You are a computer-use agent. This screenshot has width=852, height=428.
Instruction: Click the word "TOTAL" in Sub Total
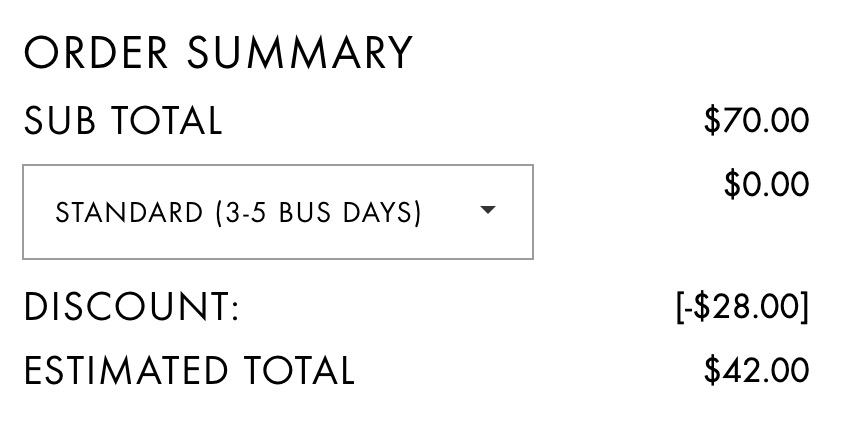point(165,121)
